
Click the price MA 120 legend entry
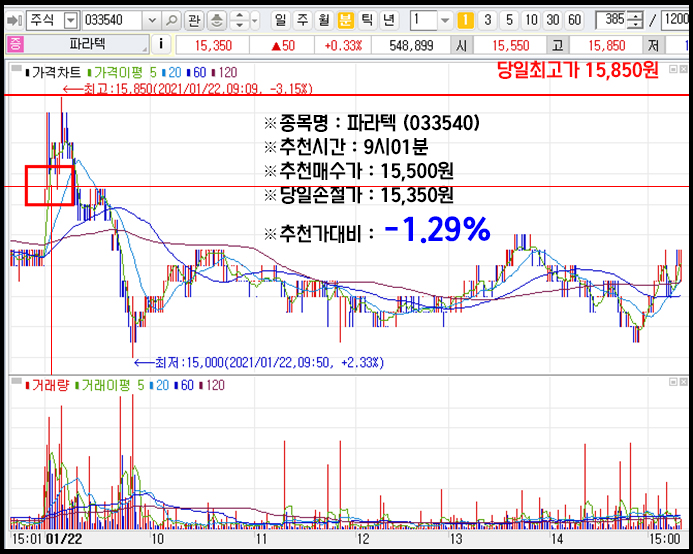(225, 73)
